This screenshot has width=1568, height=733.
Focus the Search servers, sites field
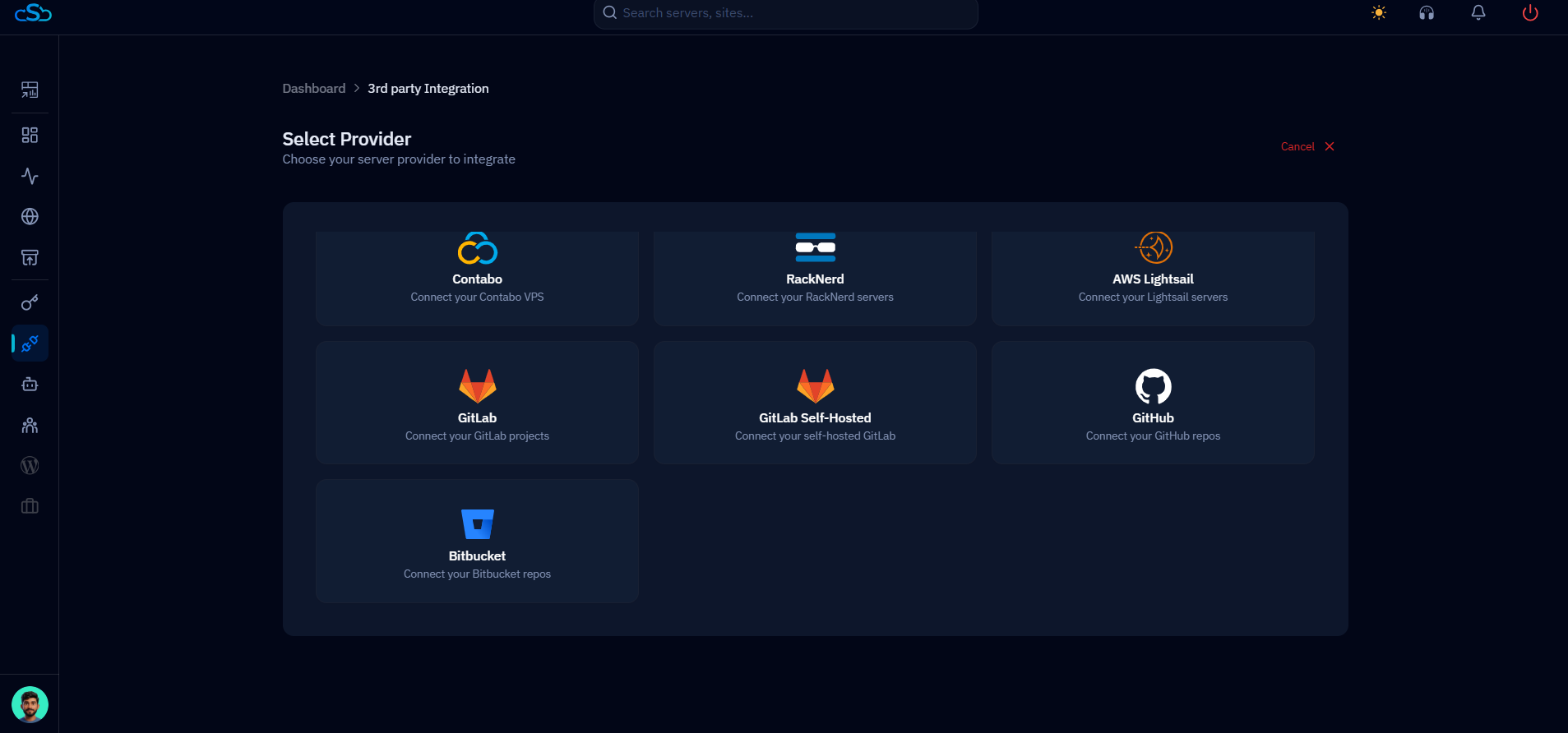tap(786, 13)
